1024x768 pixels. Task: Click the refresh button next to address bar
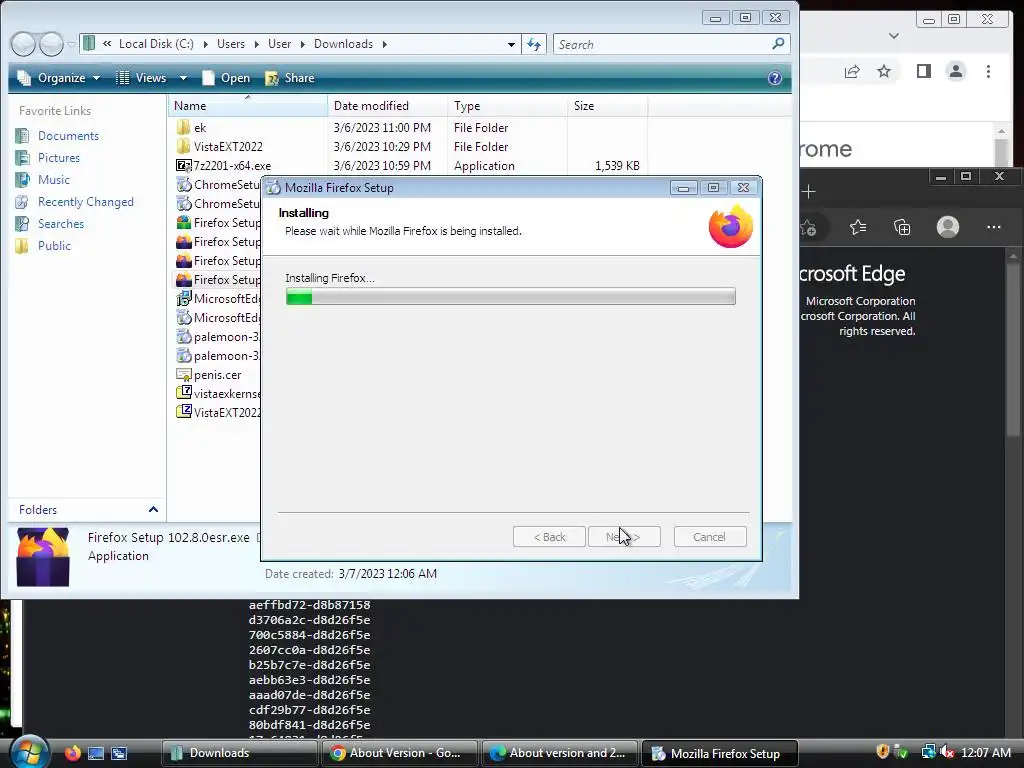(x=534, y=44)
